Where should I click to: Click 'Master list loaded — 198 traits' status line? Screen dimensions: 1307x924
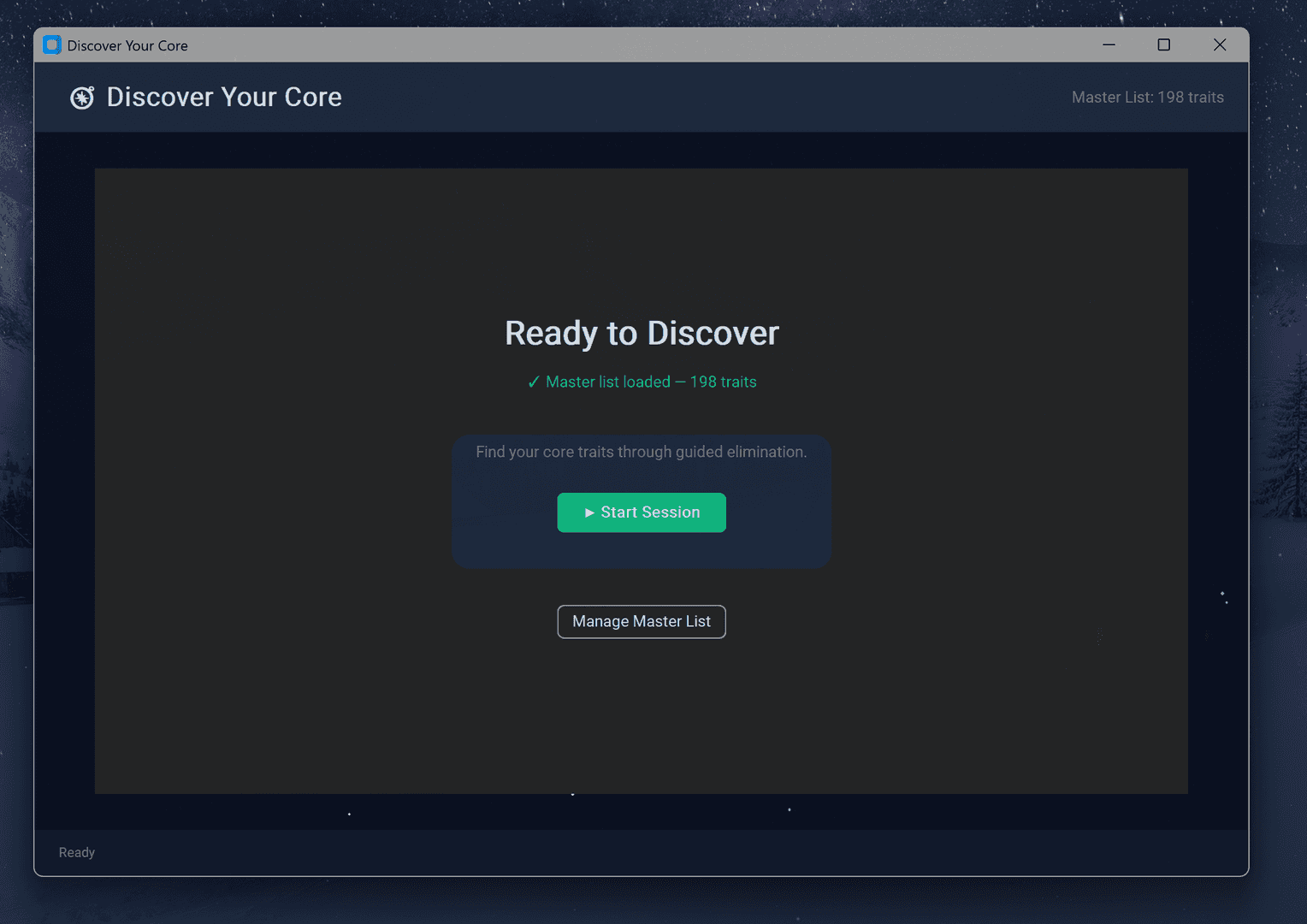[x=642, y=382]
